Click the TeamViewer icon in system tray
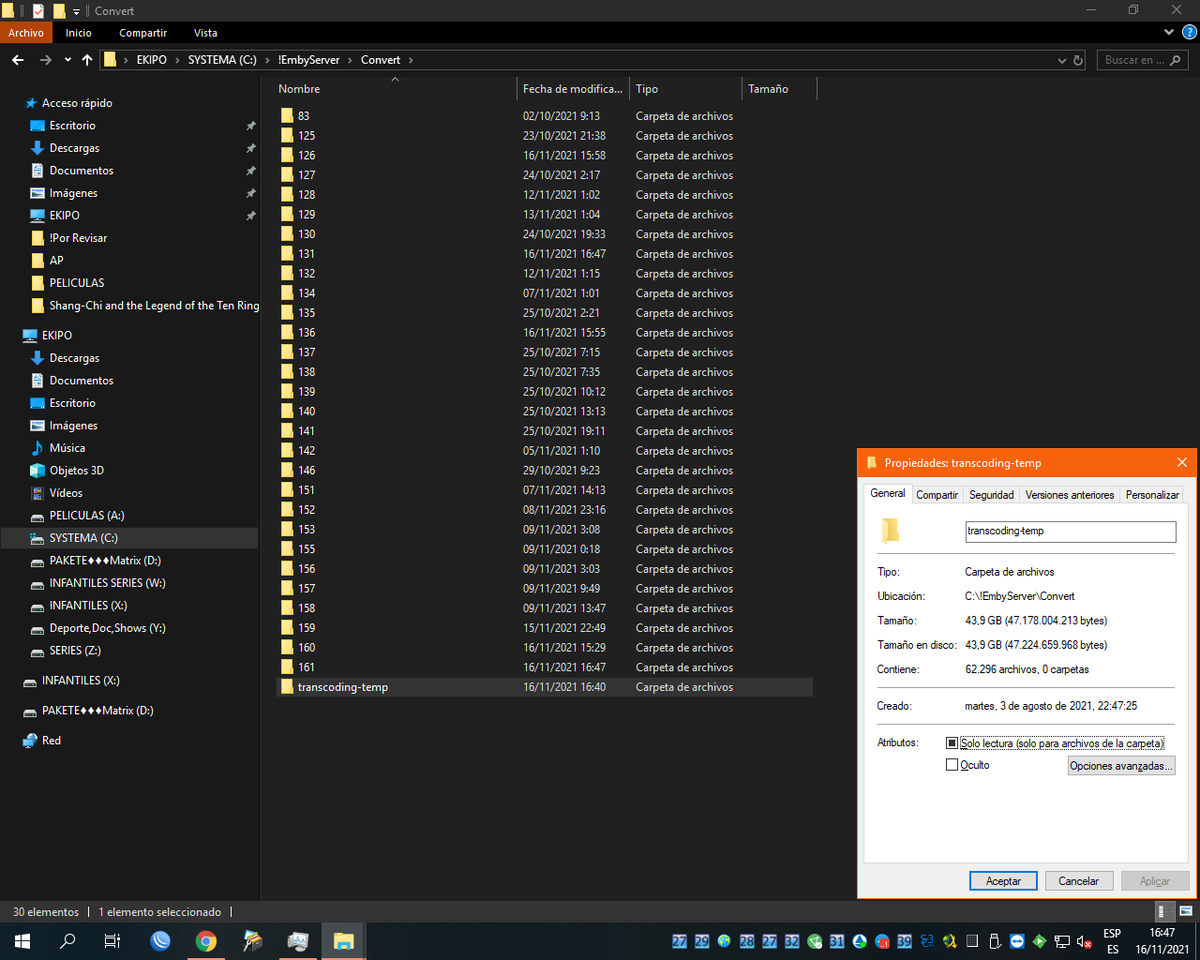Image resolution: width=1200 pixels, height=960 pixels. (x=1018, y=941)
